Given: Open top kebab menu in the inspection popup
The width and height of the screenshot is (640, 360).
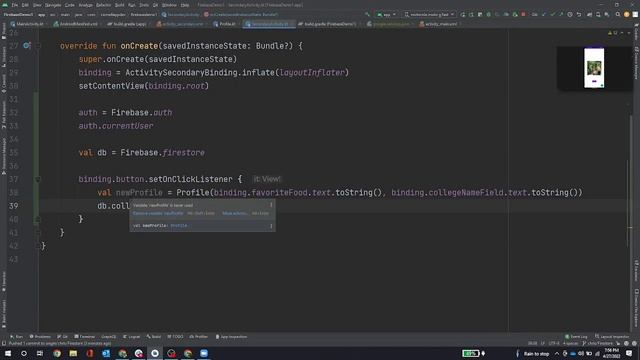Looking at the screenshot, I should (271, 205).
